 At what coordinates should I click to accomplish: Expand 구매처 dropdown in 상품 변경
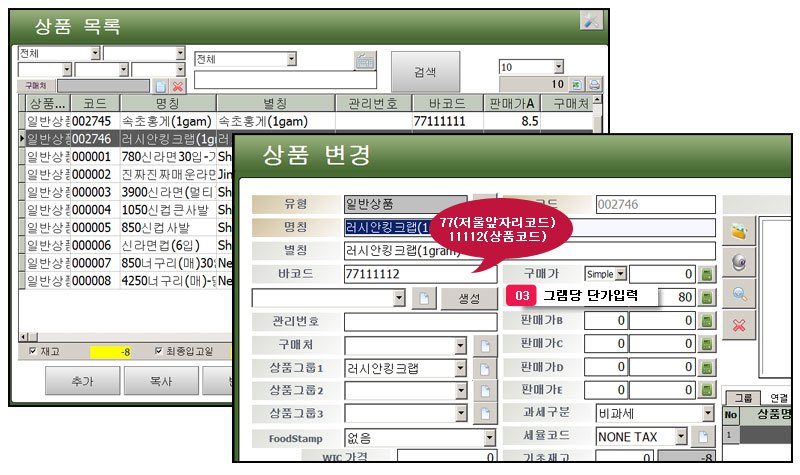(x=460, y=346)
